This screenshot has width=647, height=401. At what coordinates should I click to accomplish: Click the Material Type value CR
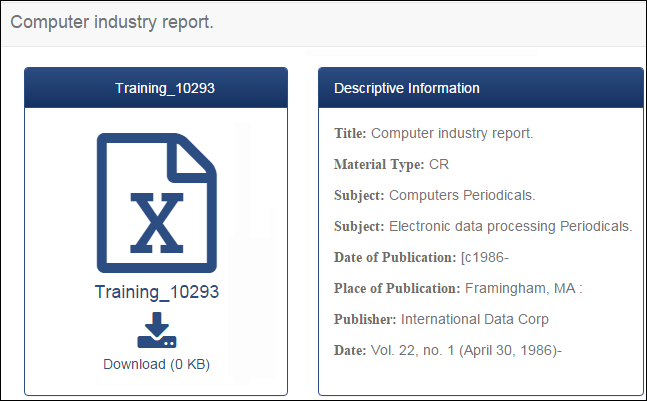pos(439,164)
